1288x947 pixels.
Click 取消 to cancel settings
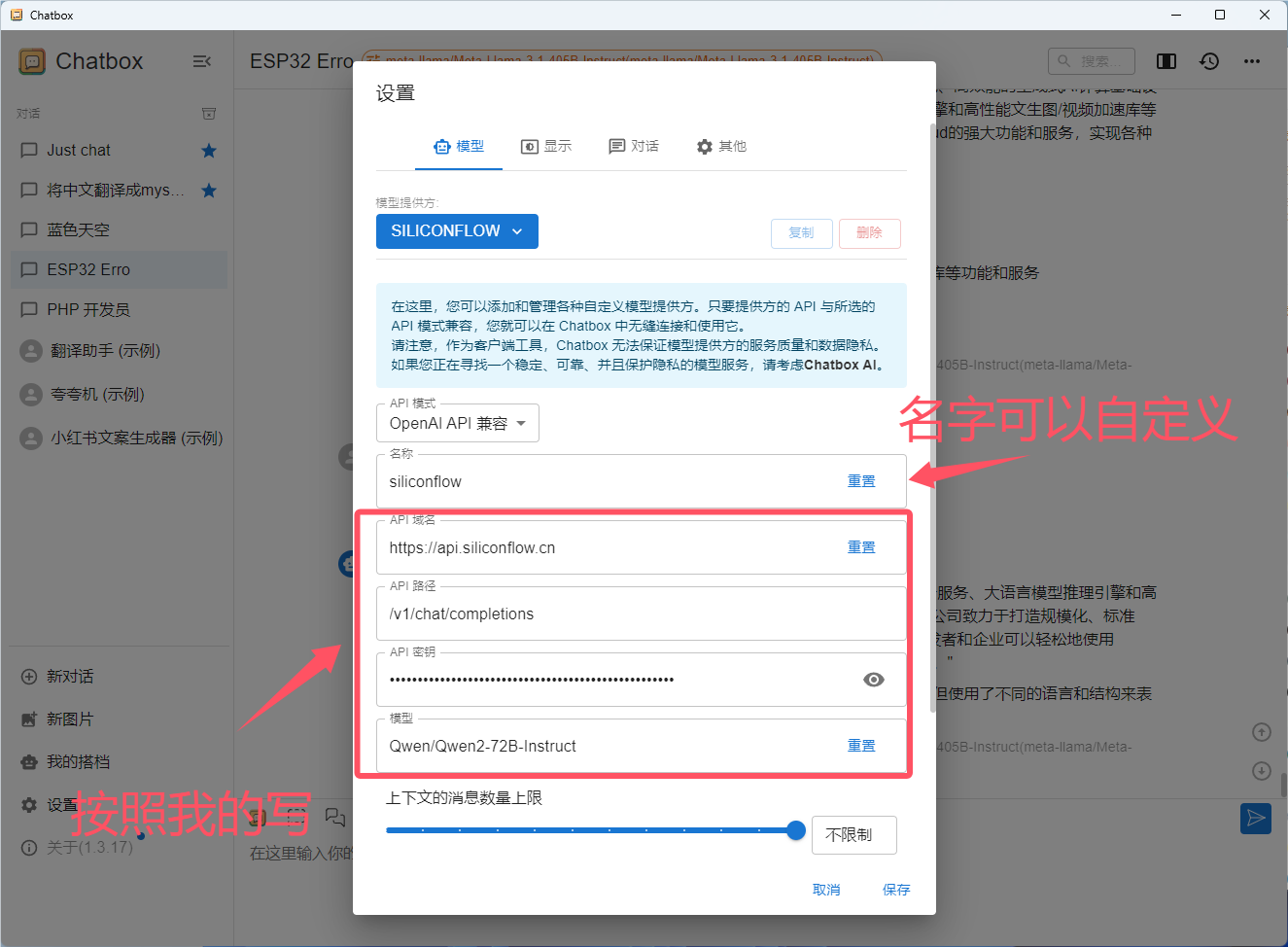pyautogui.click(x=826, y=890)
